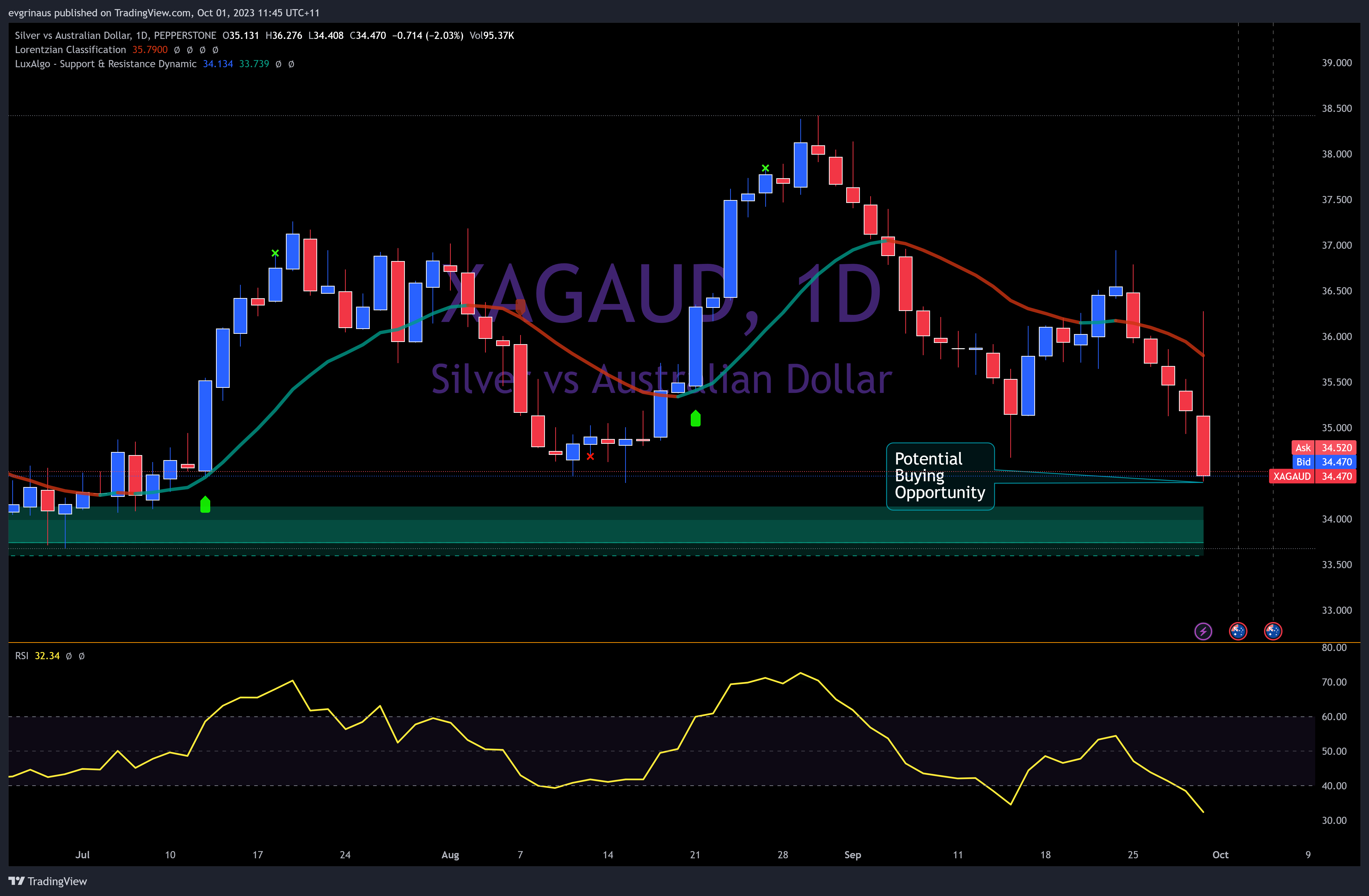Click the Bid price label 34.470

coord(1324,462)
